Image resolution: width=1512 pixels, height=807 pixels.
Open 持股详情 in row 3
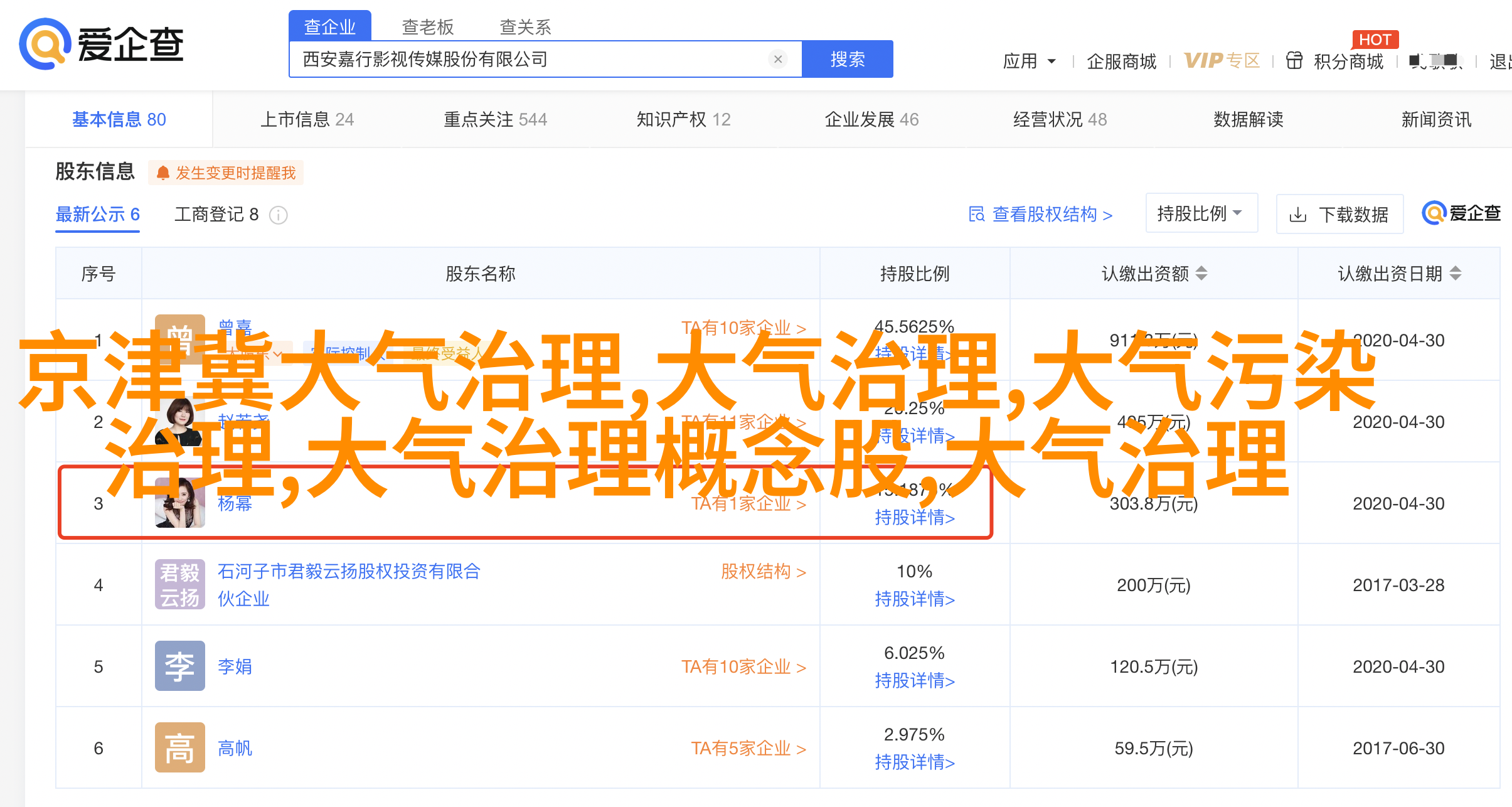(x=915, y=517)
